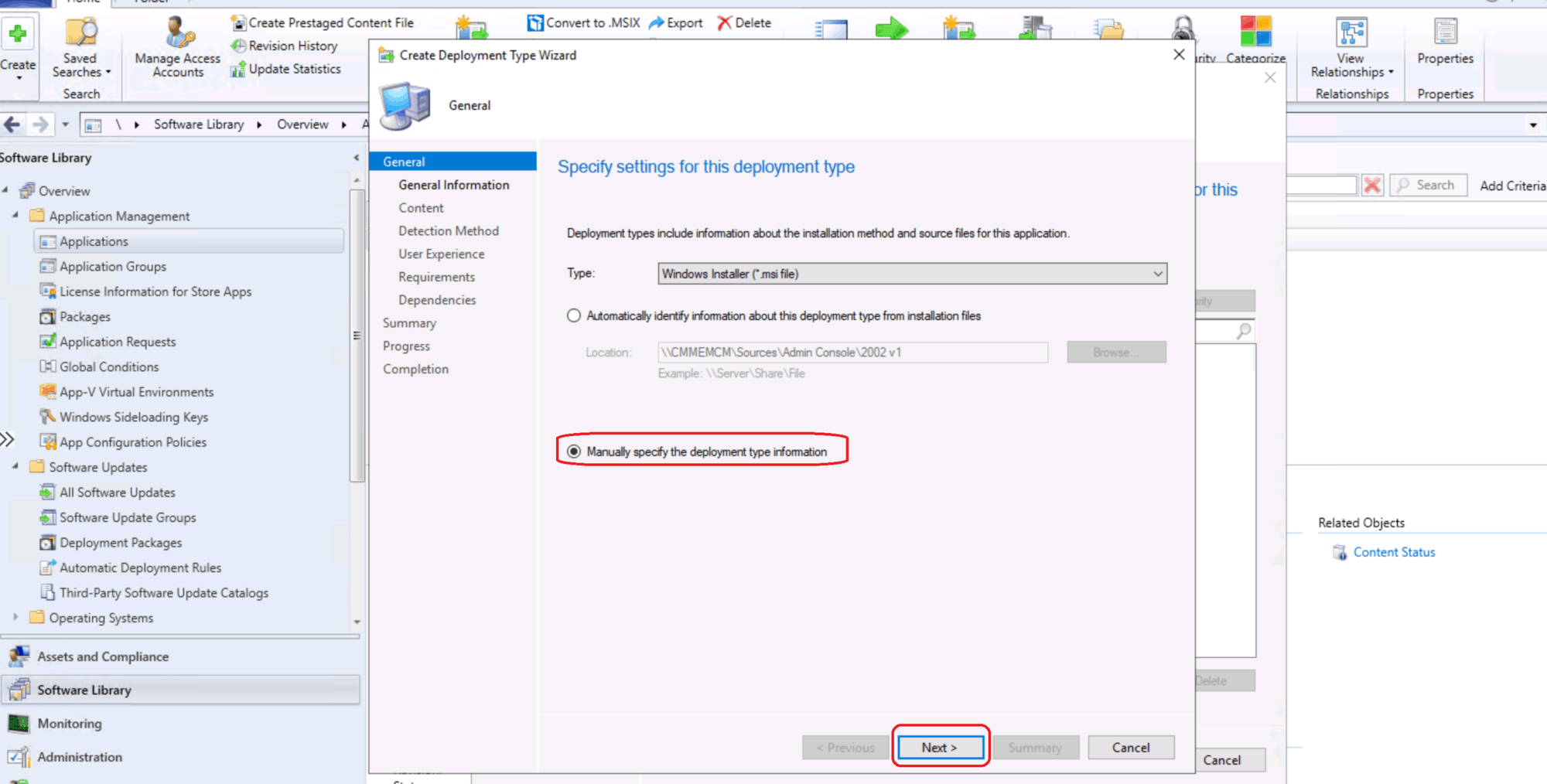This screenshot has width=1547, height=784.
Task: Convert the application to .MSIX
Action: 582,22
